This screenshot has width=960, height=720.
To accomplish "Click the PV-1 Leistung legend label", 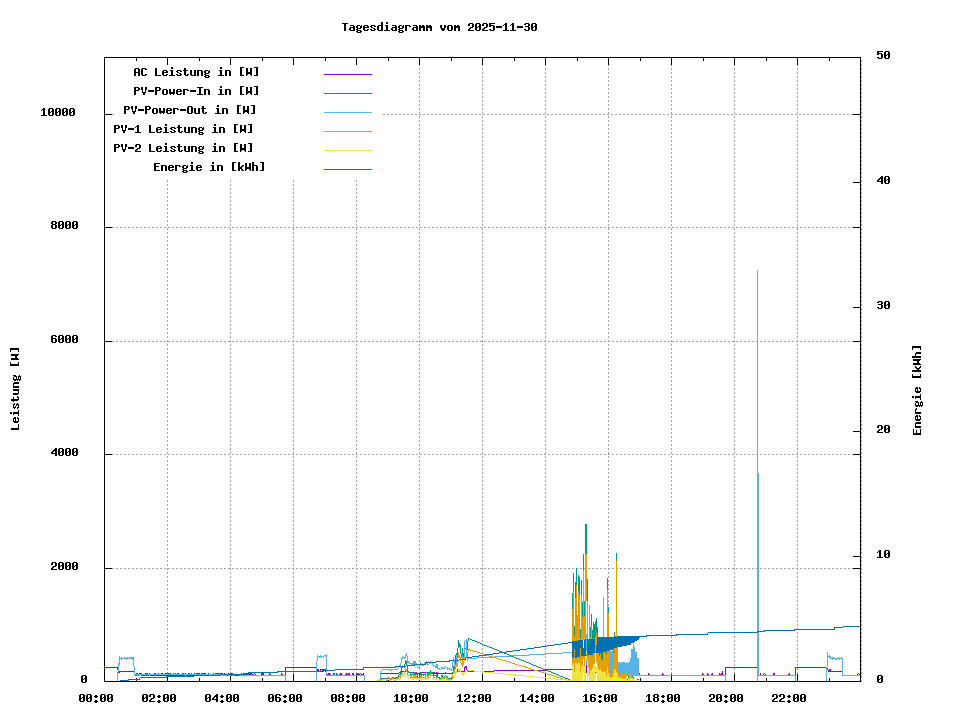I will [183, 129].
